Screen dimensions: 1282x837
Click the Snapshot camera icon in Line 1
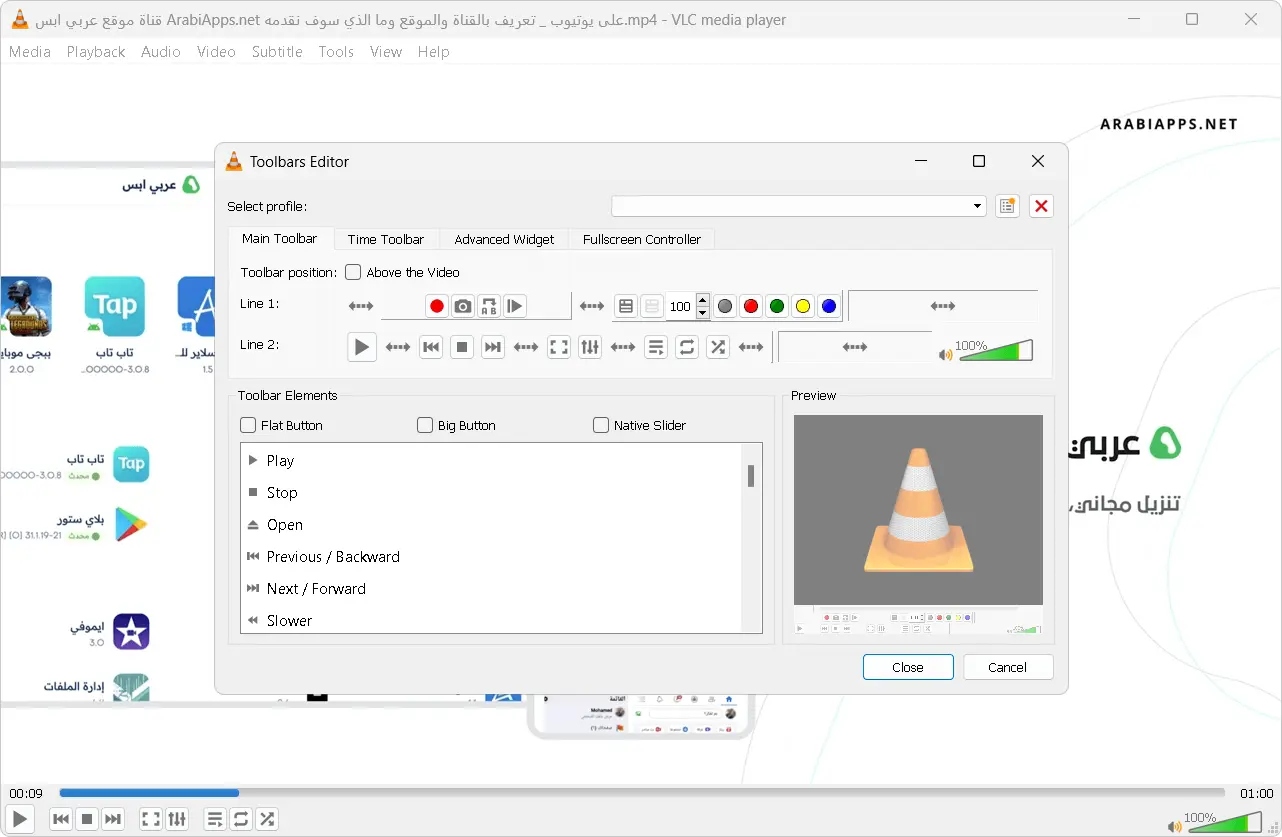pos(463,305)
